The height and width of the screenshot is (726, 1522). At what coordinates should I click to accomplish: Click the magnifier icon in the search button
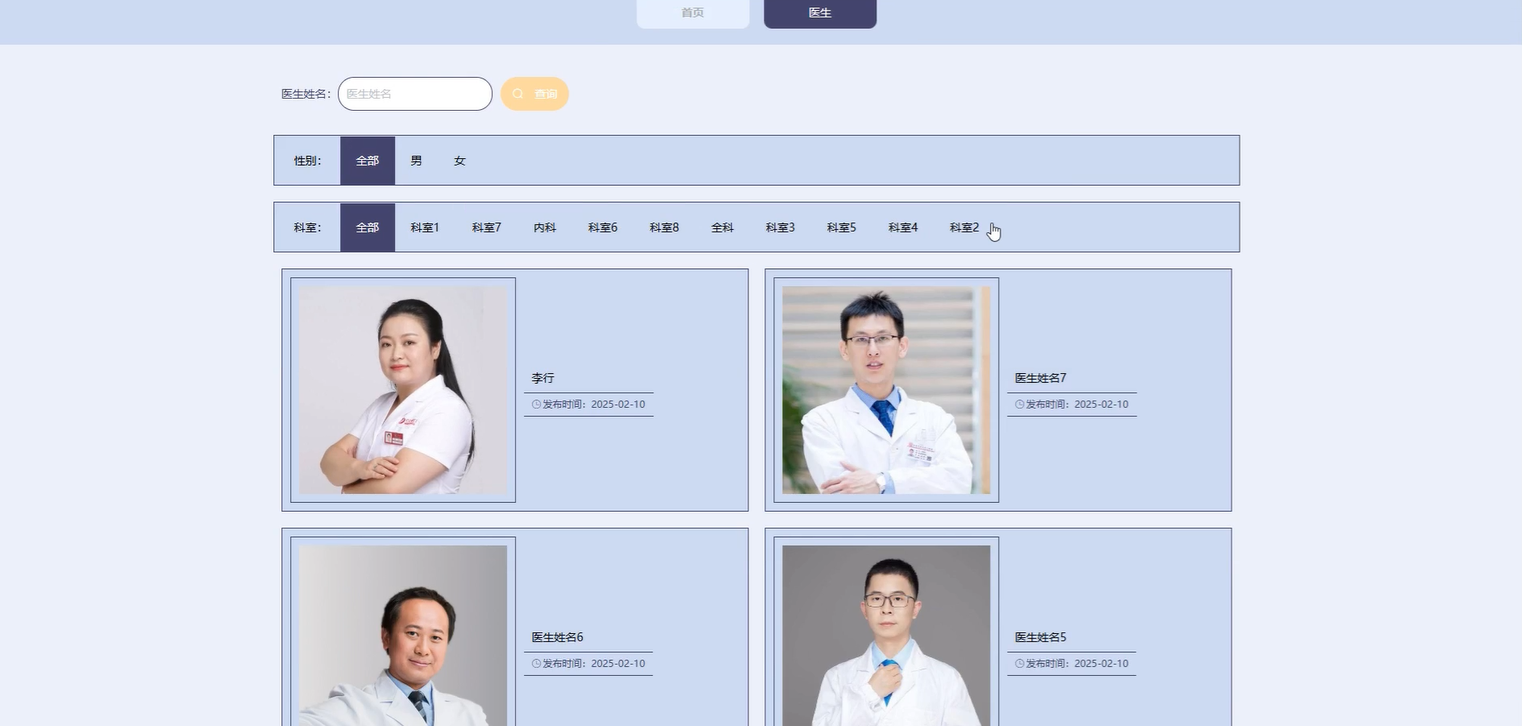tap(518, 93)
